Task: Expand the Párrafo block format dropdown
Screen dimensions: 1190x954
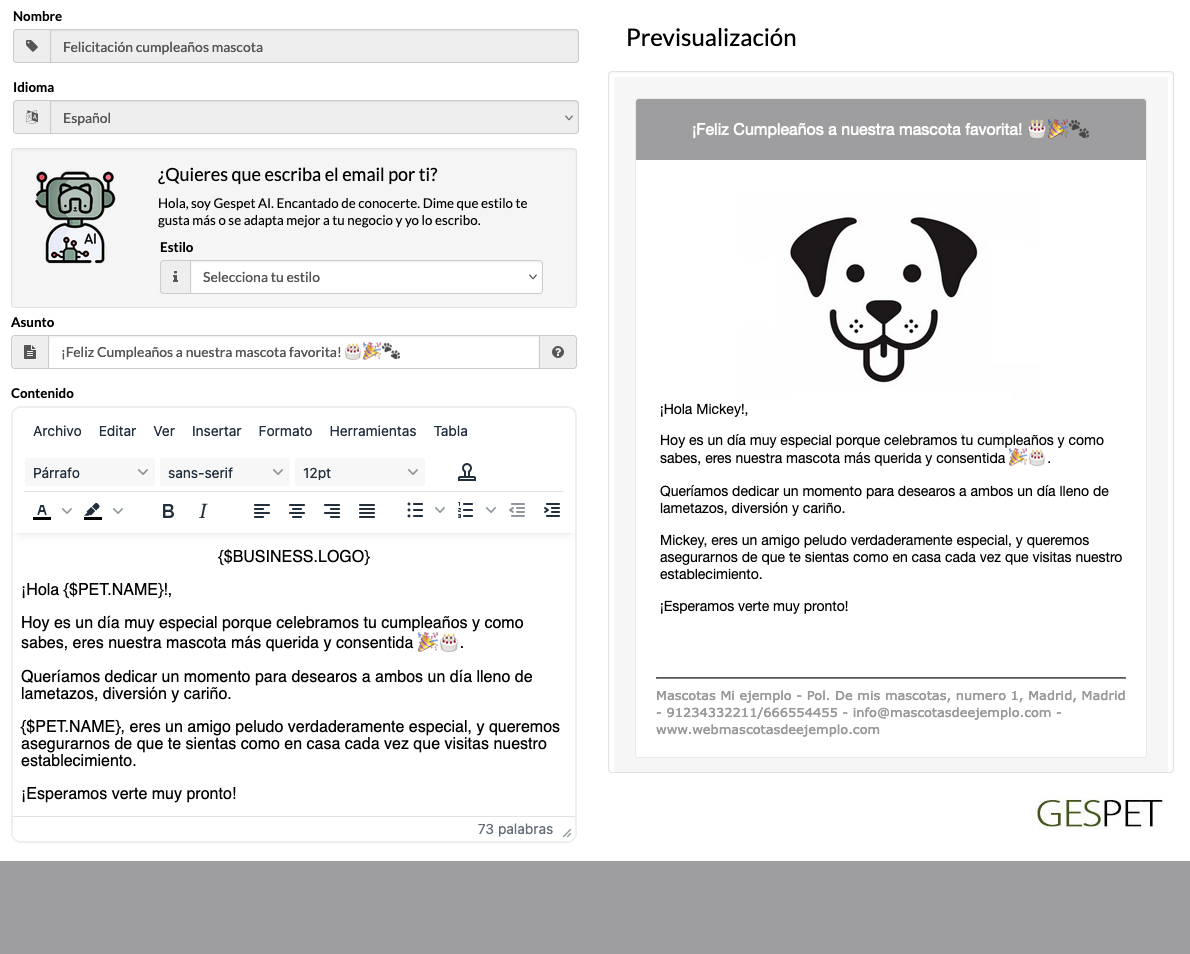Action: click(89, 473)
